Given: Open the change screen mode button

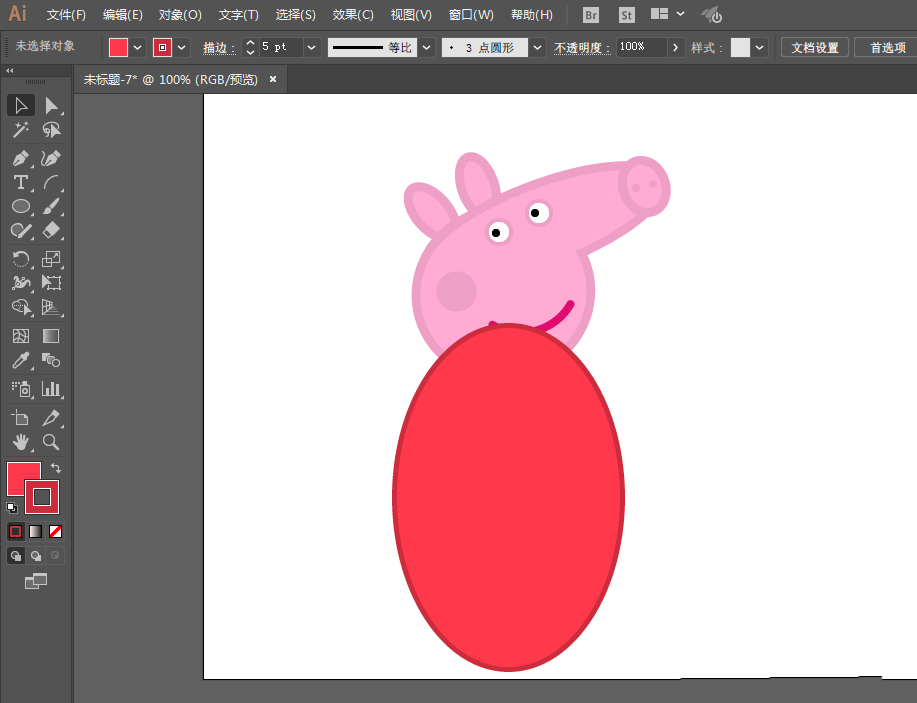Looking at the screenshot, I should [36, 581].
